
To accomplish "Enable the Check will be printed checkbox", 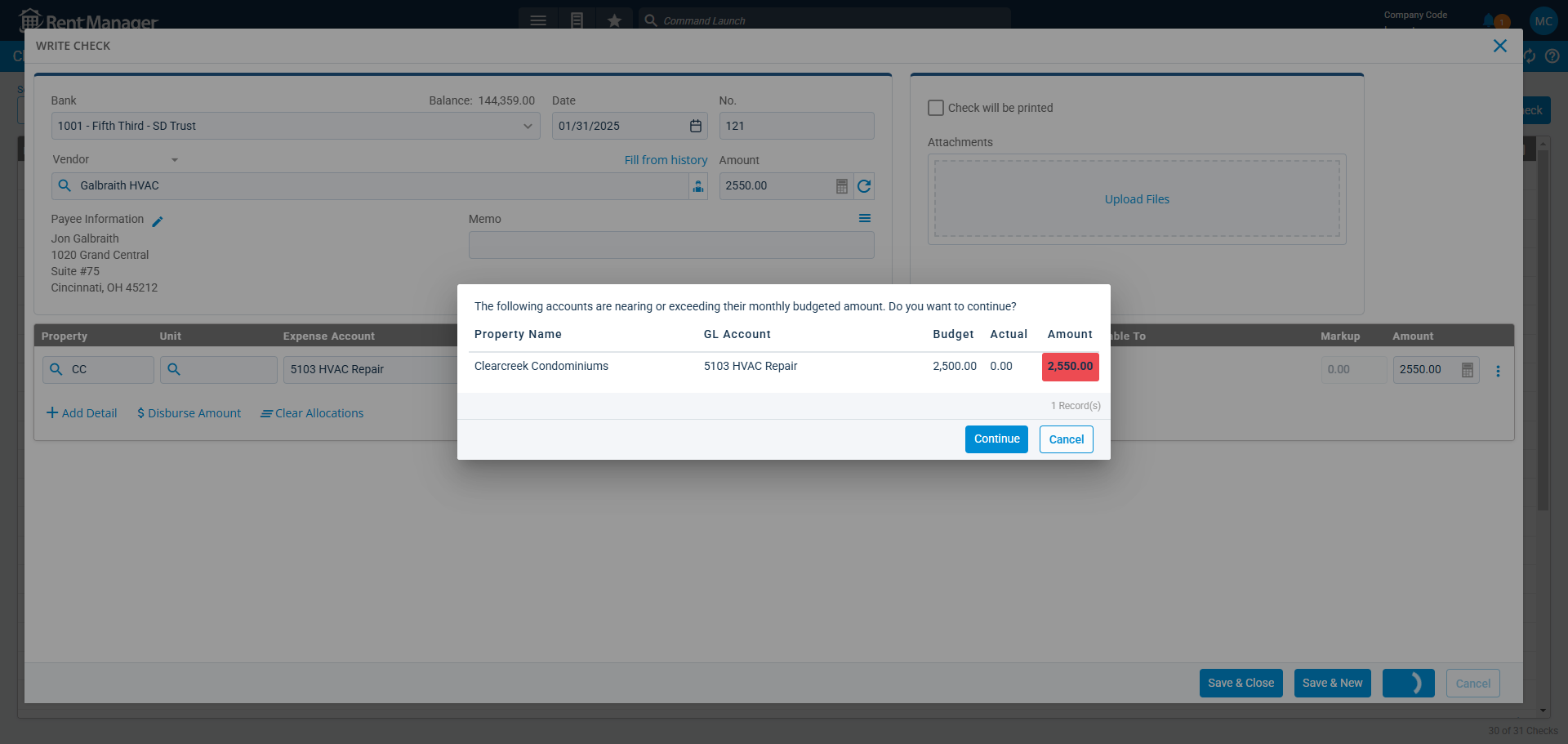I will (x=935, y=107).
